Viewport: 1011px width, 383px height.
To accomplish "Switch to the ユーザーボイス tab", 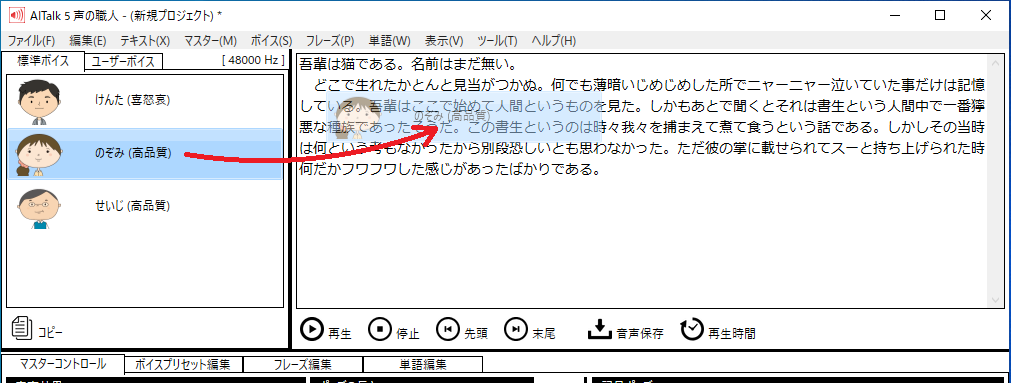I will click(123, 61).
